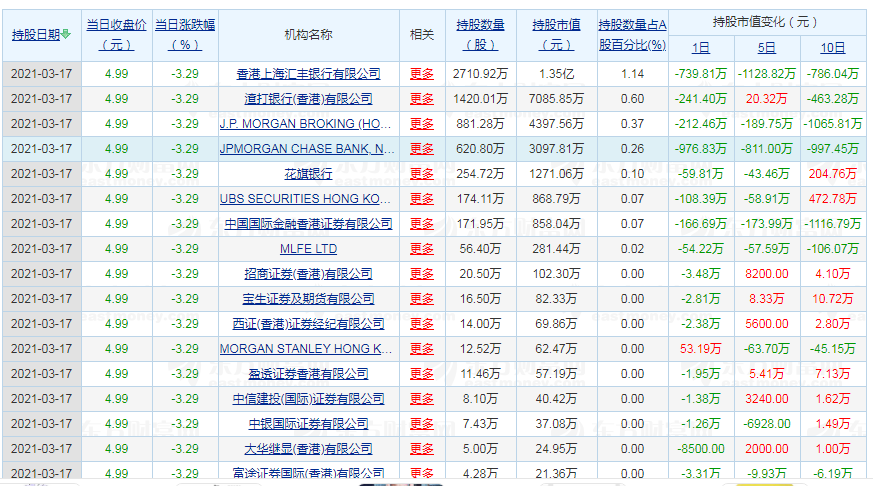The width and height of the screenshot is (873, 486).
Task: Click 更多 for 招商证券(香港) row
Action: pos(422,274)
